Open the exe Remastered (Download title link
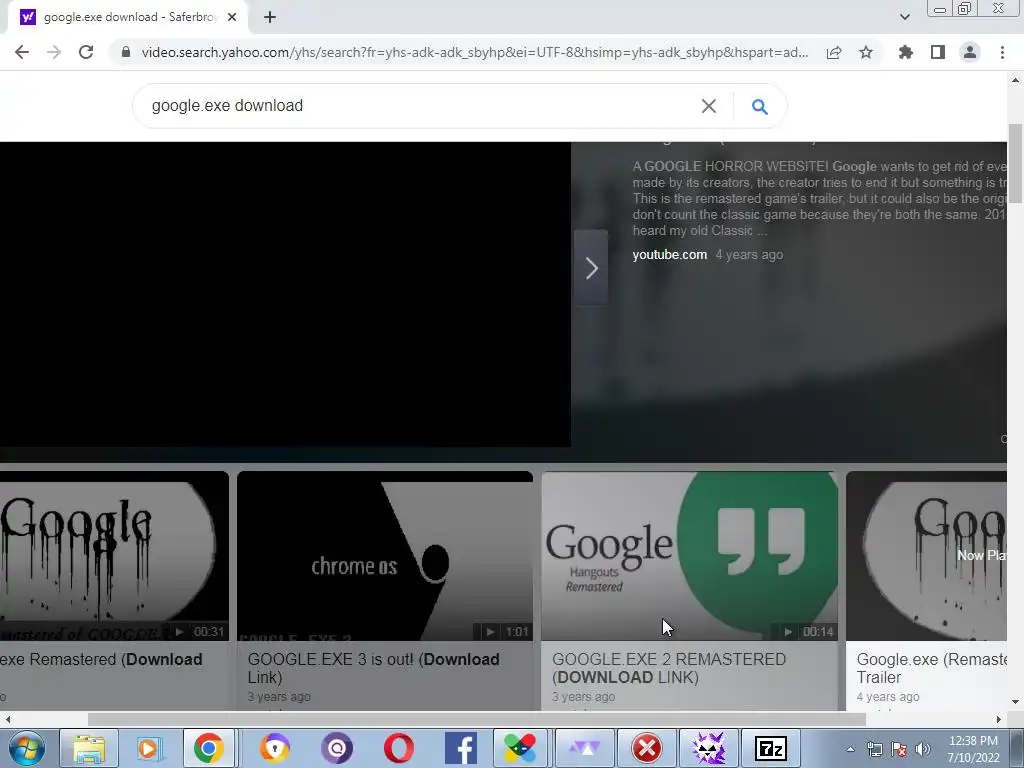This screenshot has height=768, width=1024. click(101, 660)
